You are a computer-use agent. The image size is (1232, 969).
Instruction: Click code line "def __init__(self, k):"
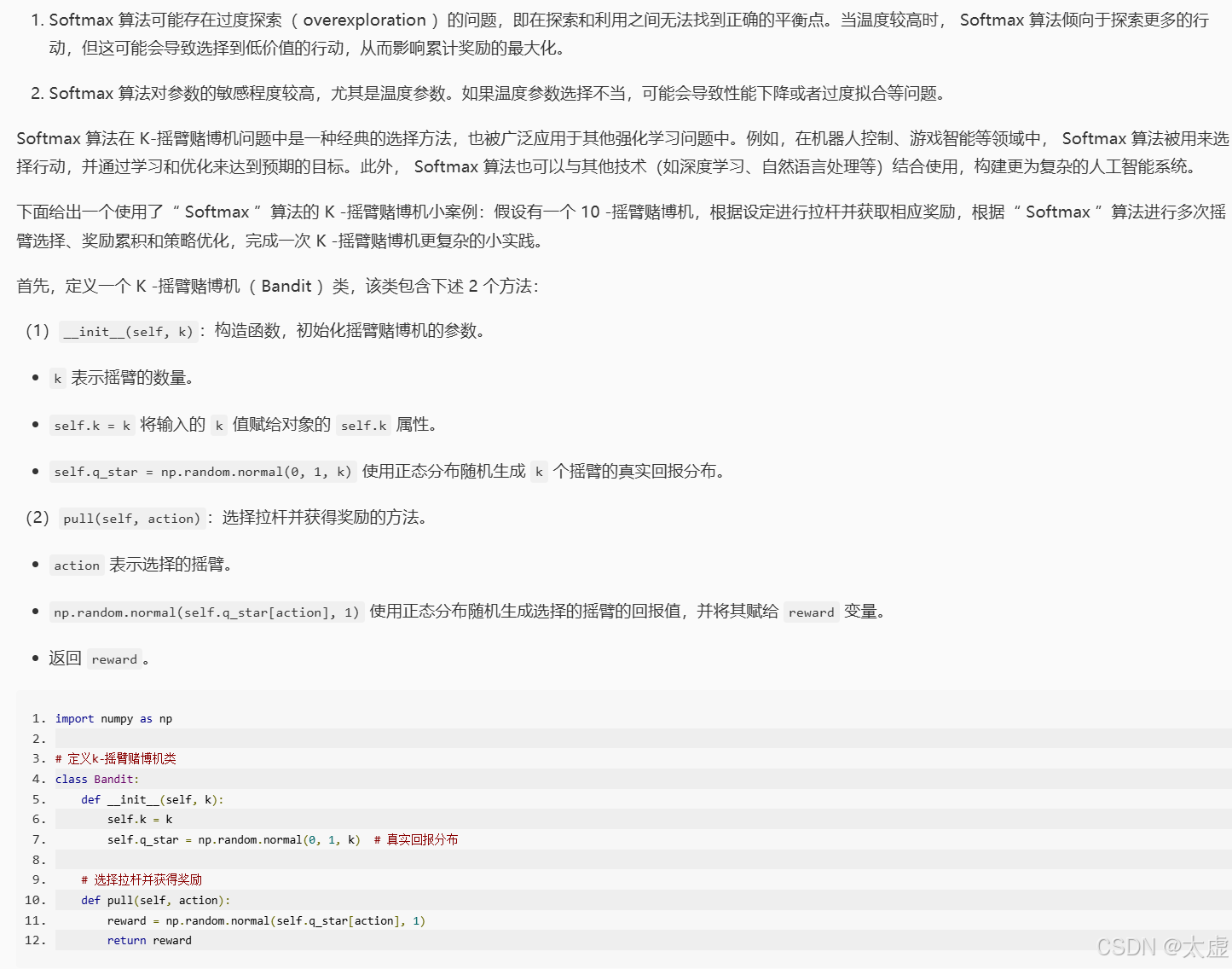click(x=153, y=799)
